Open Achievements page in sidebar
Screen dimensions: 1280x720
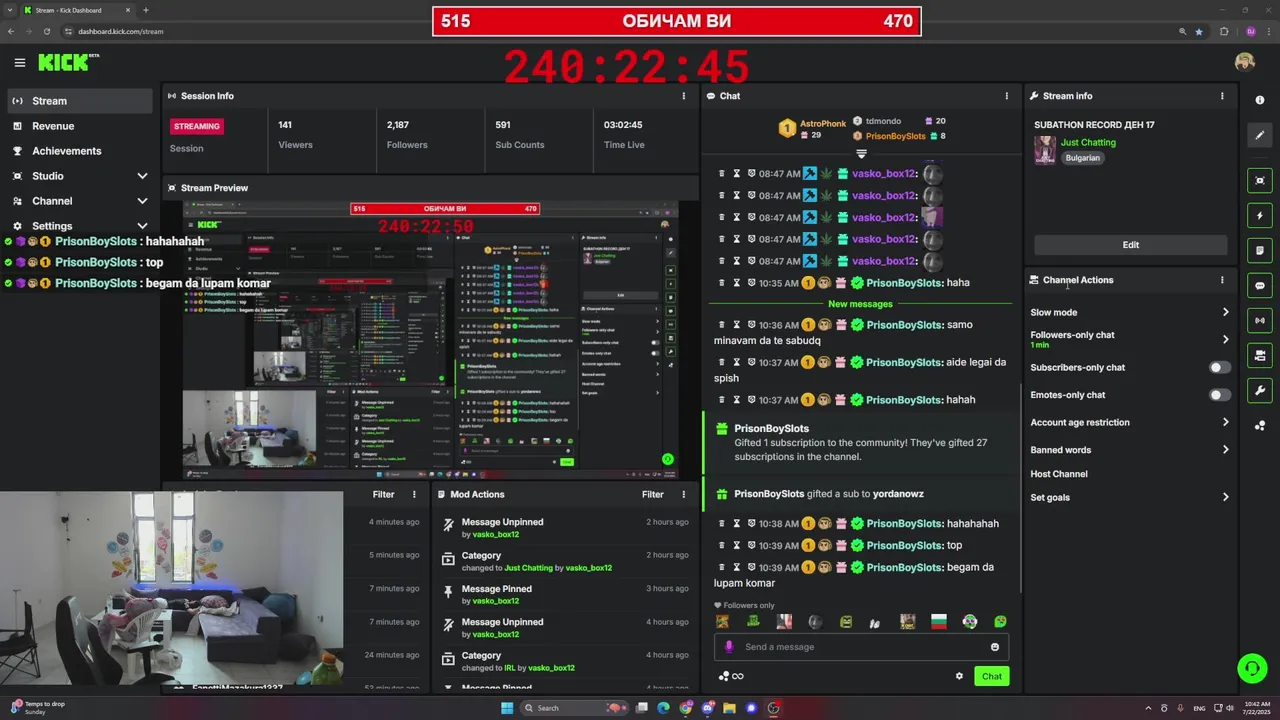click(80, 151)
